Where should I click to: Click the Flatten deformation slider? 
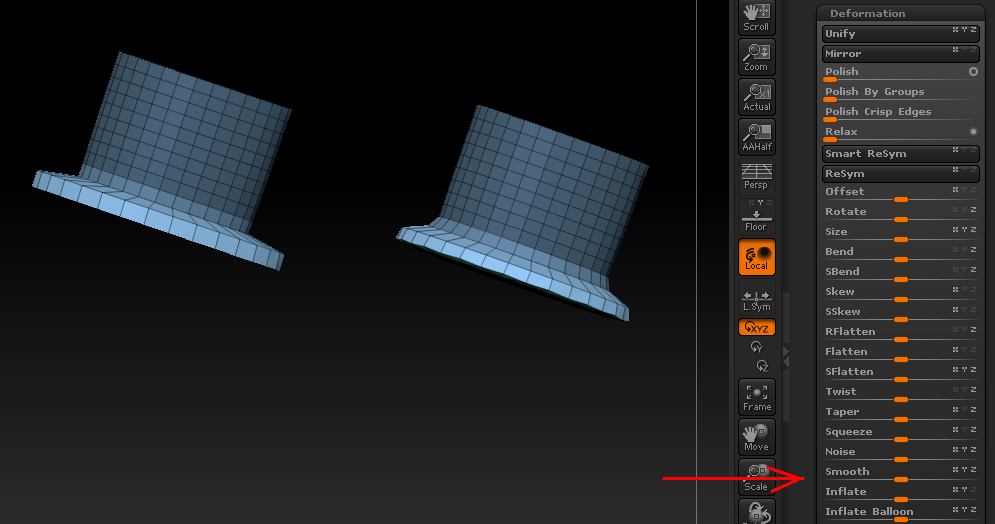click(900, 353)
